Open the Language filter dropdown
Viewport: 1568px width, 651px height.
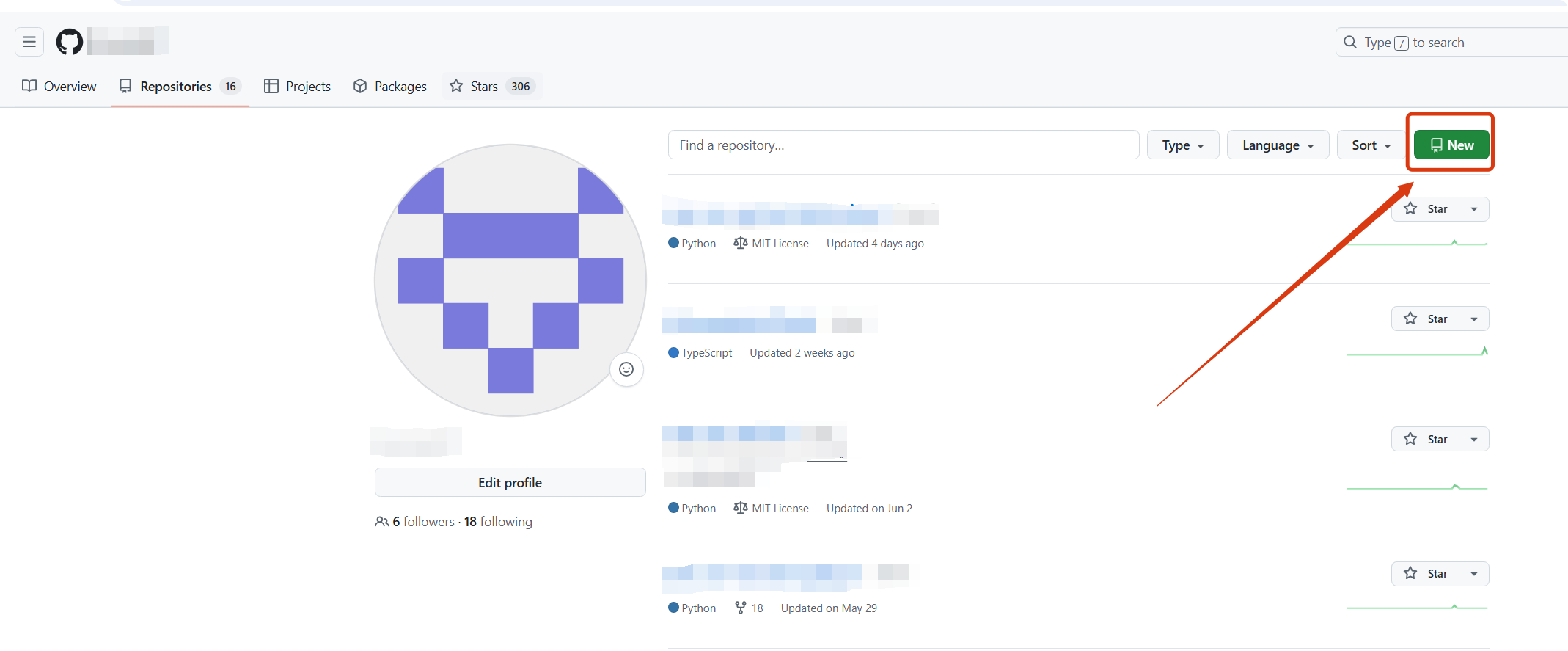(1278, 145)
